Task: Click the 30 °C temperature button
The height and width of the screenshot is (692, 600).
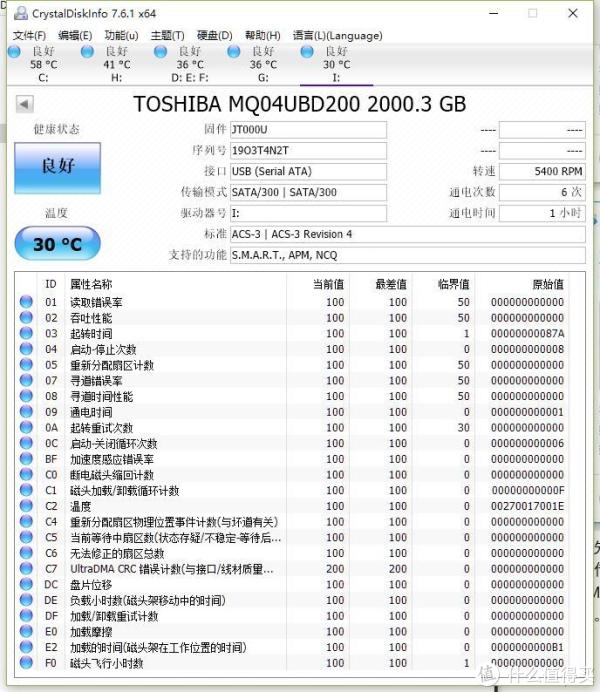Action: coord(58,244)
